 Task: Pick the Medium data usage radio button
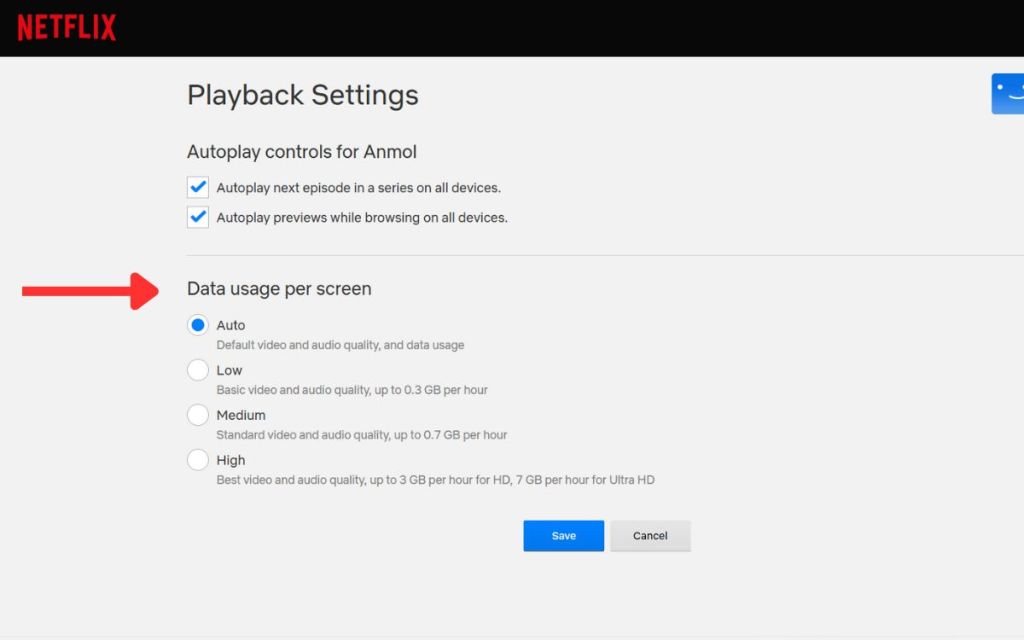(x=198, y=415)
